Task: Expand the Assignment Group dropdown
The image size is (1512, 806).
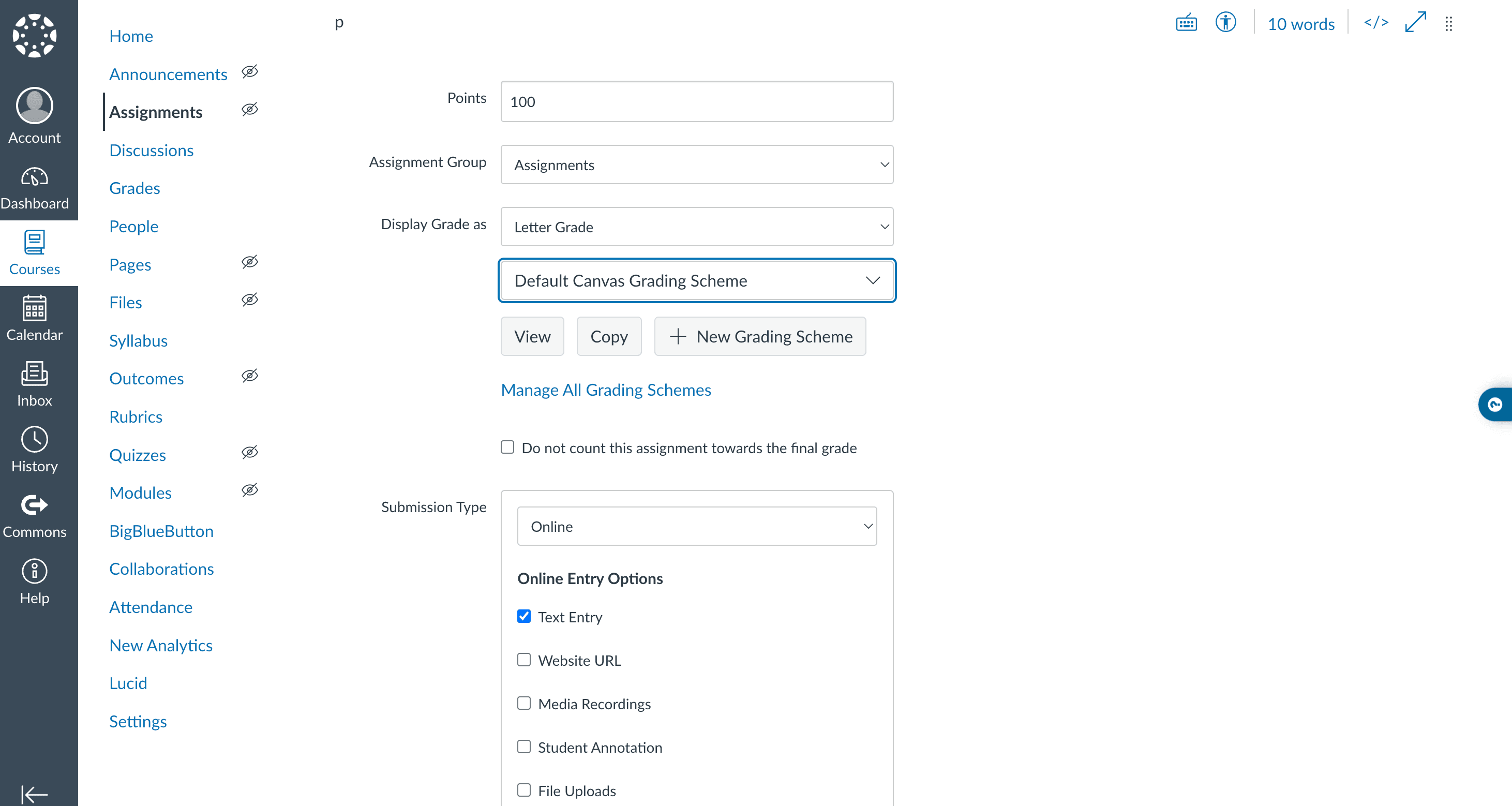Action: tap(697, 165)
